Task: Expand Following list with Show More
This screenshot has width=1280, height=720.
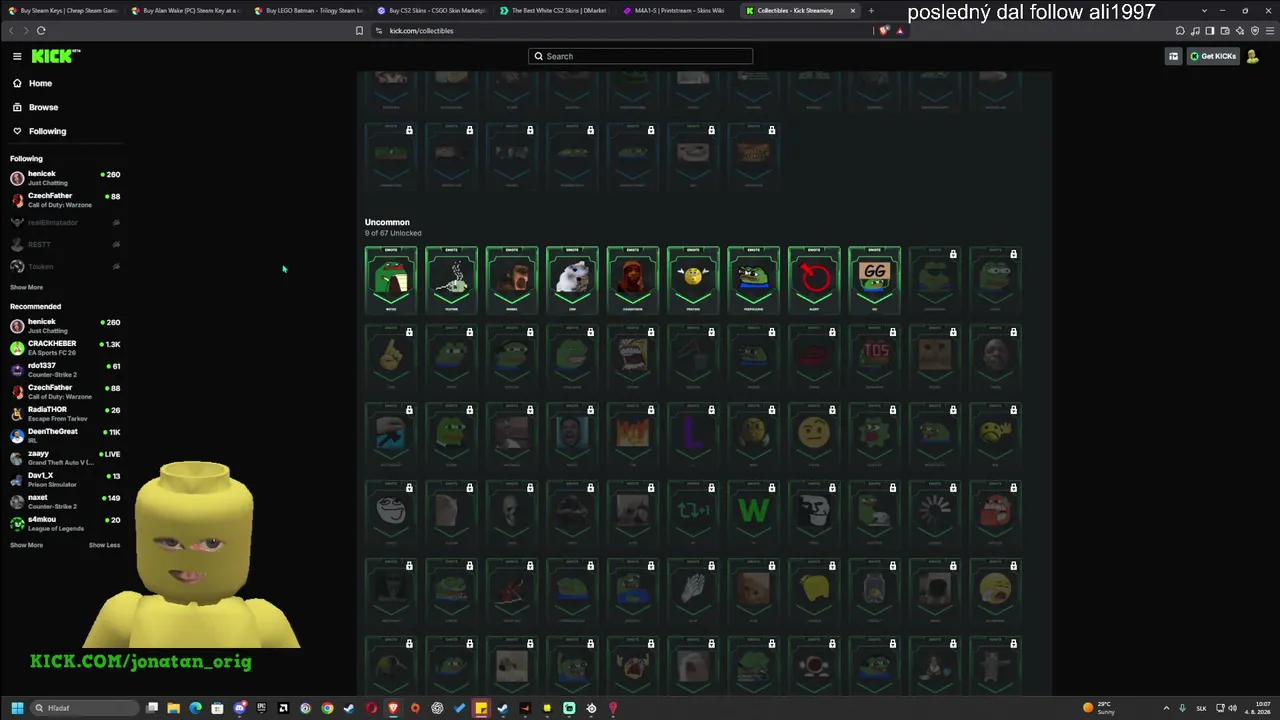Action: click(x=26, y=287)
